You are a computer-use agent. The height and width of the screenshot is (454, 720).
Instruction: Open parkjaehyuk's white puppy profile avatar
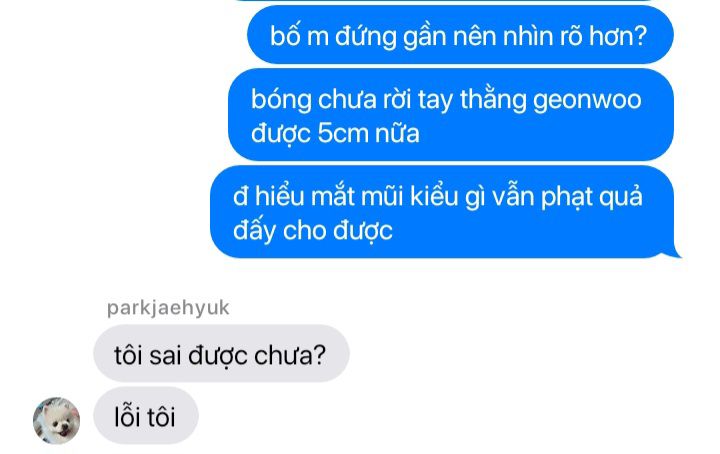point(56,420)
